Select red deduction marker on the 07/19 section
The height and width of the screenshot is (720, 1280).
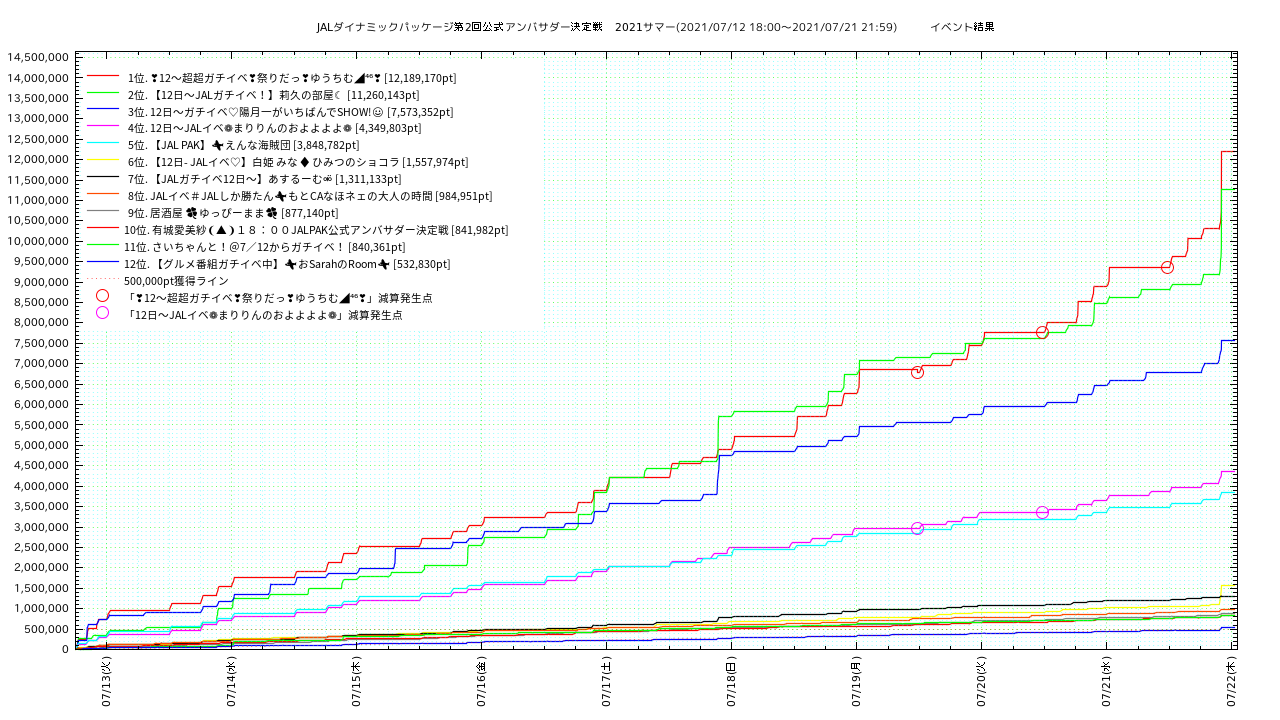point(917,372)
